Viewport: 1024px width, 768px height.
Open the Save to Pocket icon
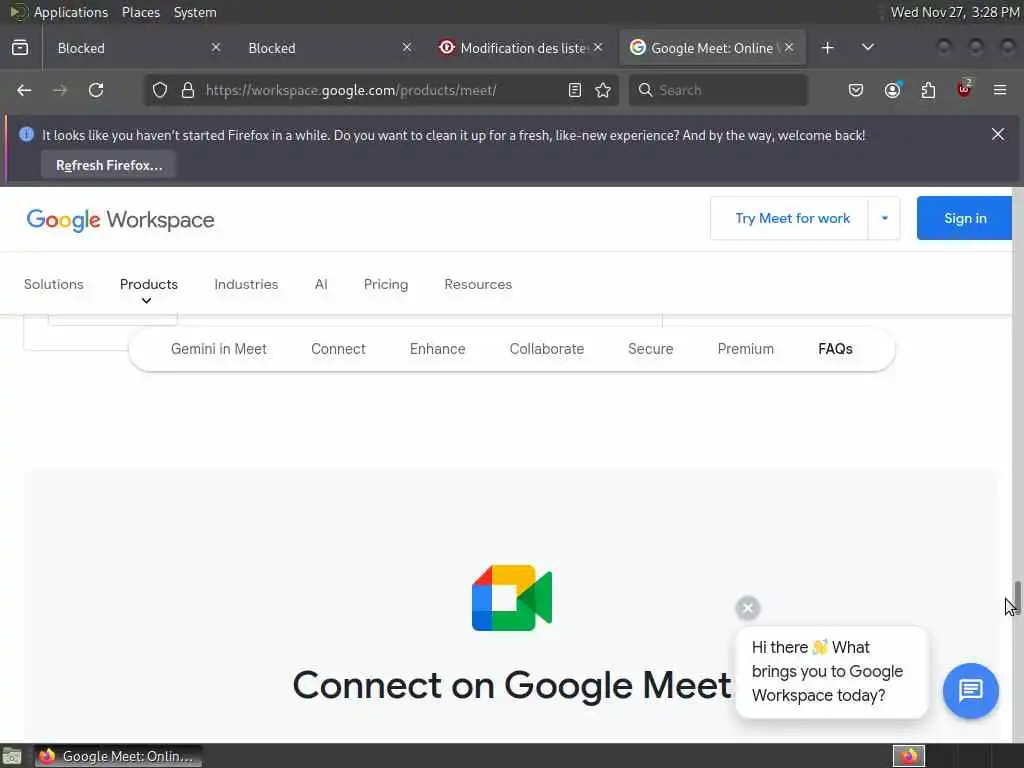coord(856,90)
